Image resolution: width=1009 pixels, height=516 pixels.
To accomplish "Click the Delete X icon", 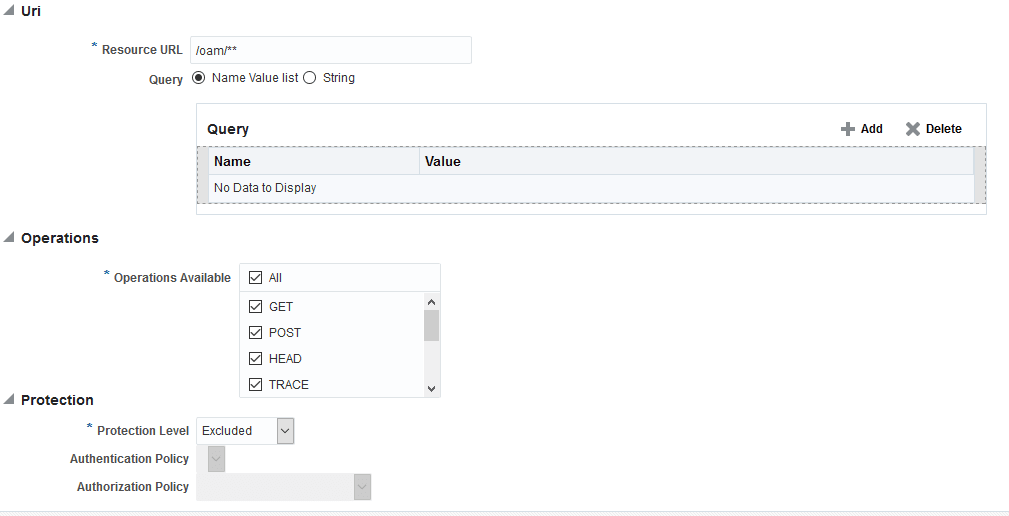I will coord(912,129).
